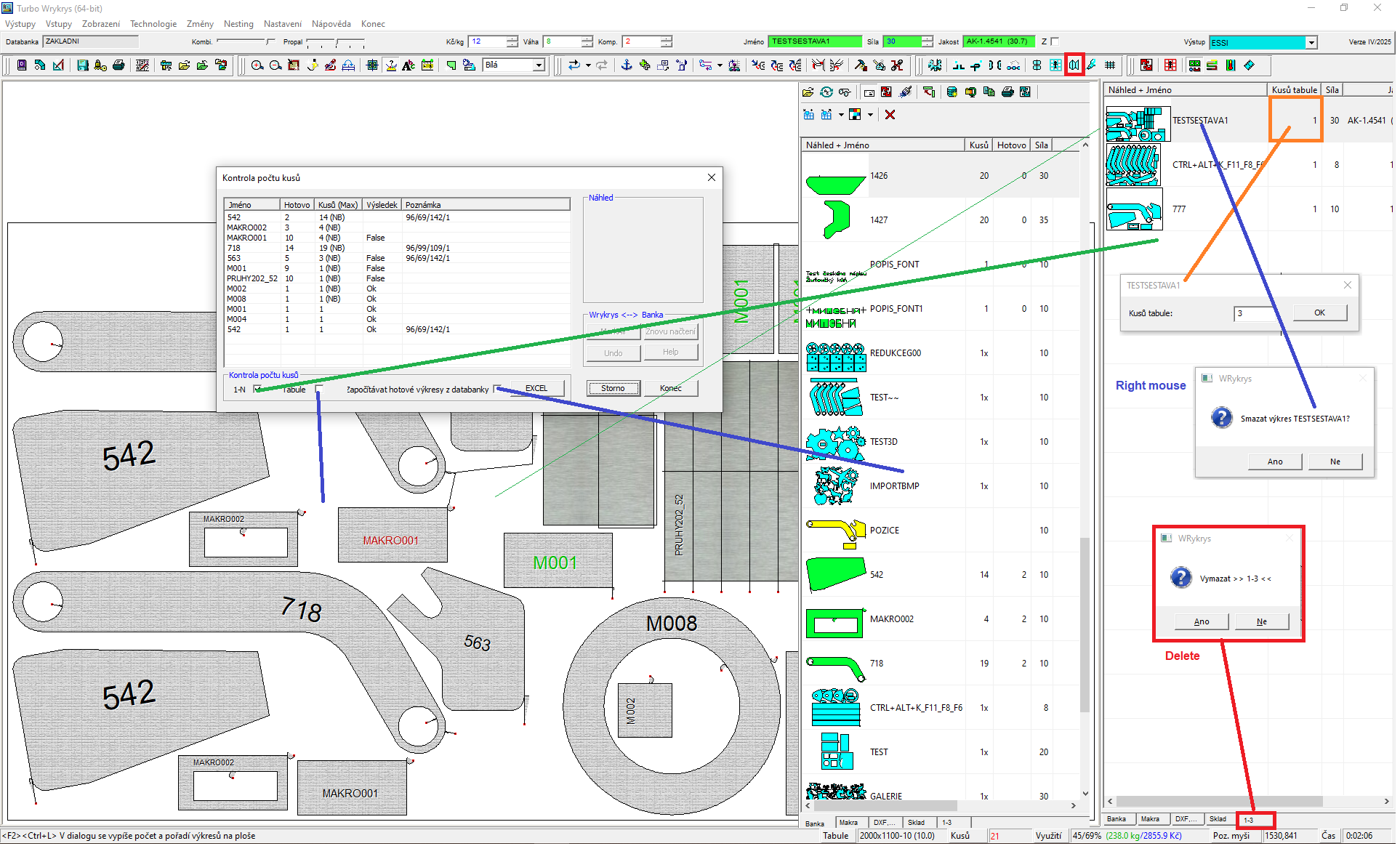
Task: Toggle the Tabule checkbox
Action: [318, 390]
